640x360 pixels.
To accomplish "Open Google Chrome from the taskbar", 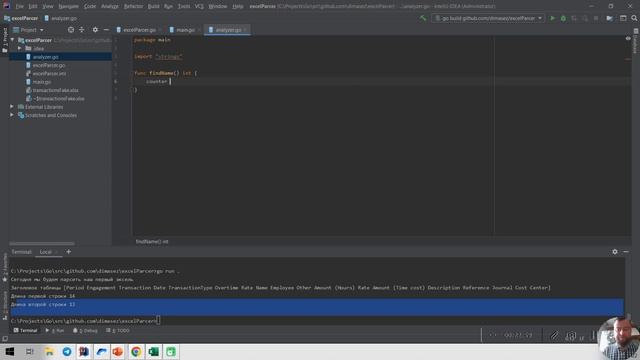I will (x=136, y=351).
